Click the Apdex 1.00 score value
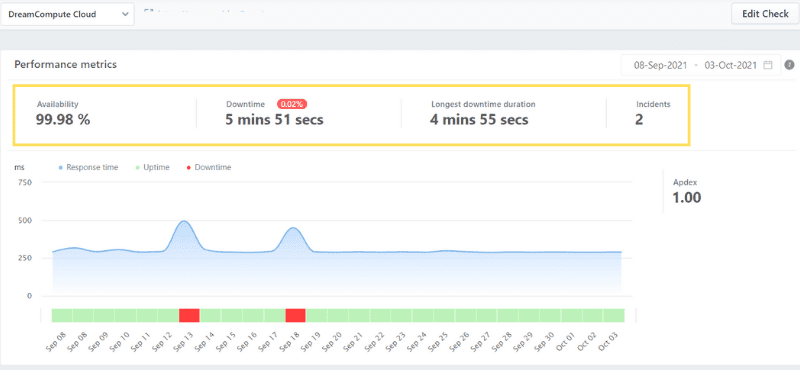The width and height of the screenshot is (800, 370). pos(687,198)
